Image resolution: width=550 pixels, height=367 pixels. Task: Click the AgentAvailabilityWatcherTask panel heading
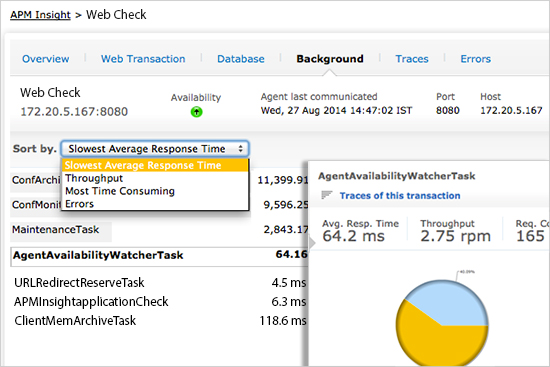[x=397, y=176]
